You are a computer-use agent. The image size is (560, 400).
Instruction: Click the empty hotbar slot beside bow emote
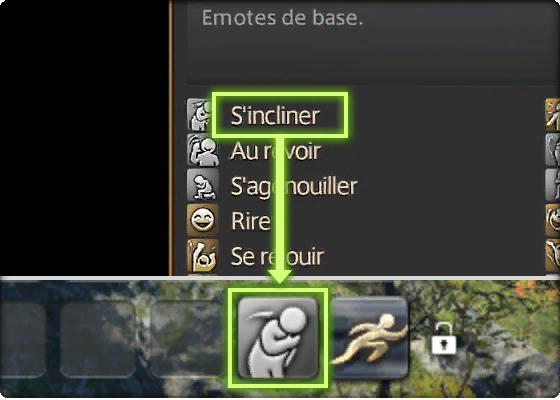pos(188,339)
